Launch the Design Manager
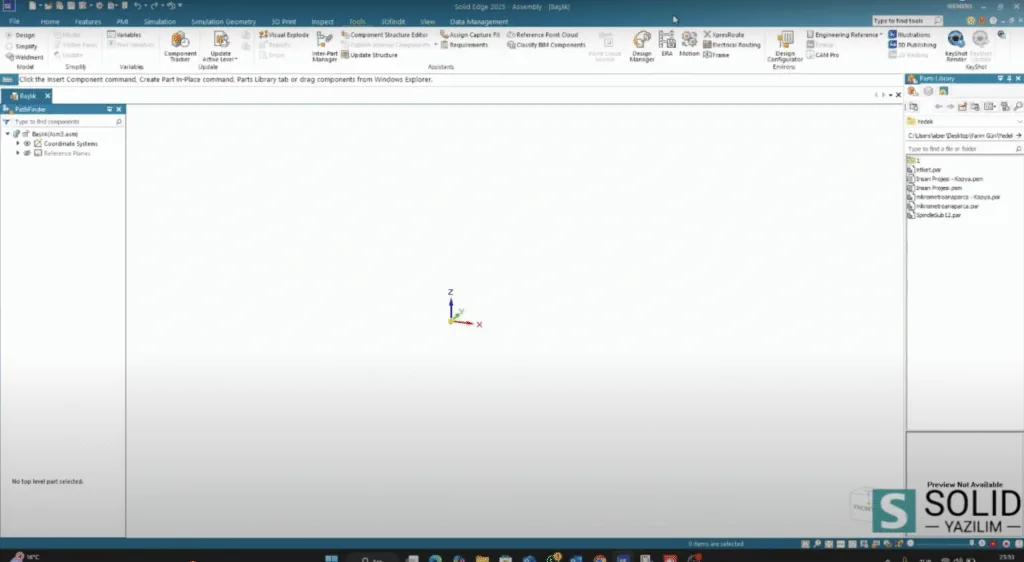Screen dimensions: 1024x562 (641, 46)
